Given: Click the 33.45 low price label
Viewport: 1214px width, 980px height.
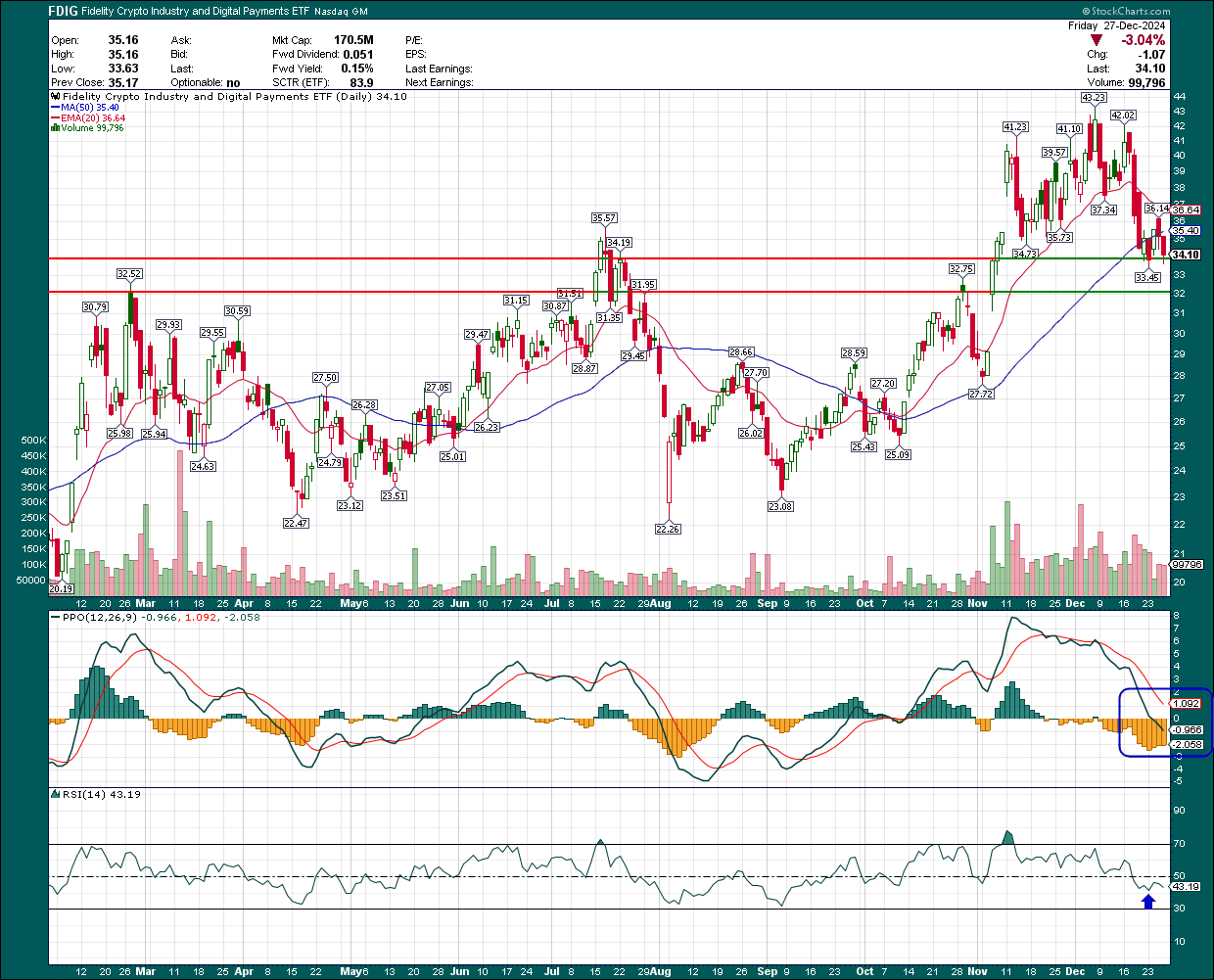Looking at the screenshot, I should click(x=1147, y=278).
